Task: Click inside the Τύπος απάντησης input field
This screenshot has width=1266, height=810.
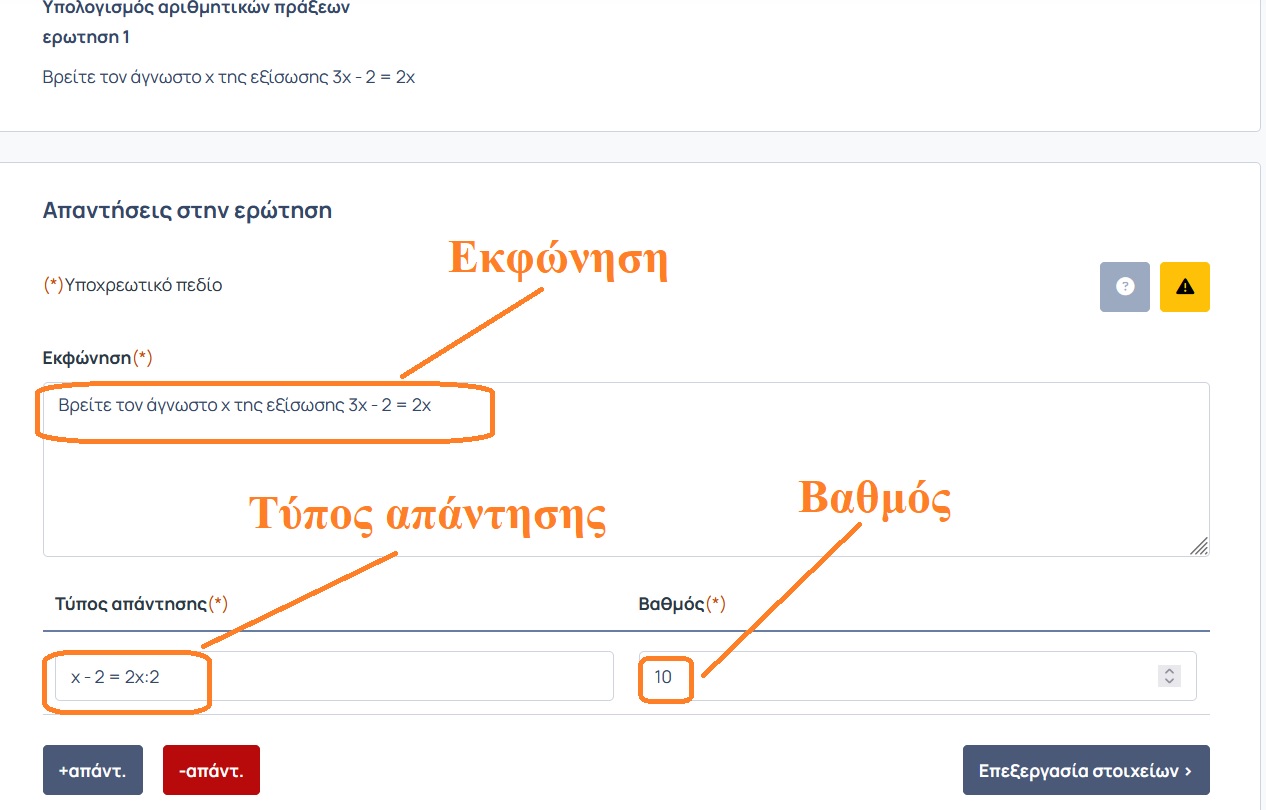Action: coord(400,677)
